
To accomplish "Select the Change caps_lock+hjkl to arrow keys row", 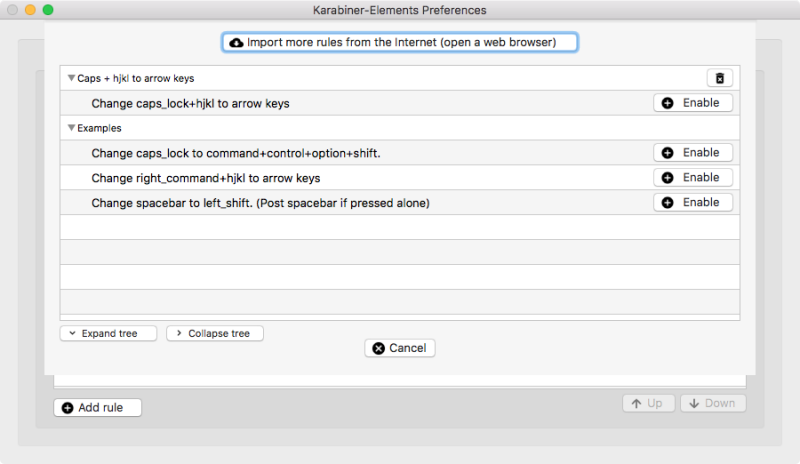I will pyautogui.click(x=190, y=103).
